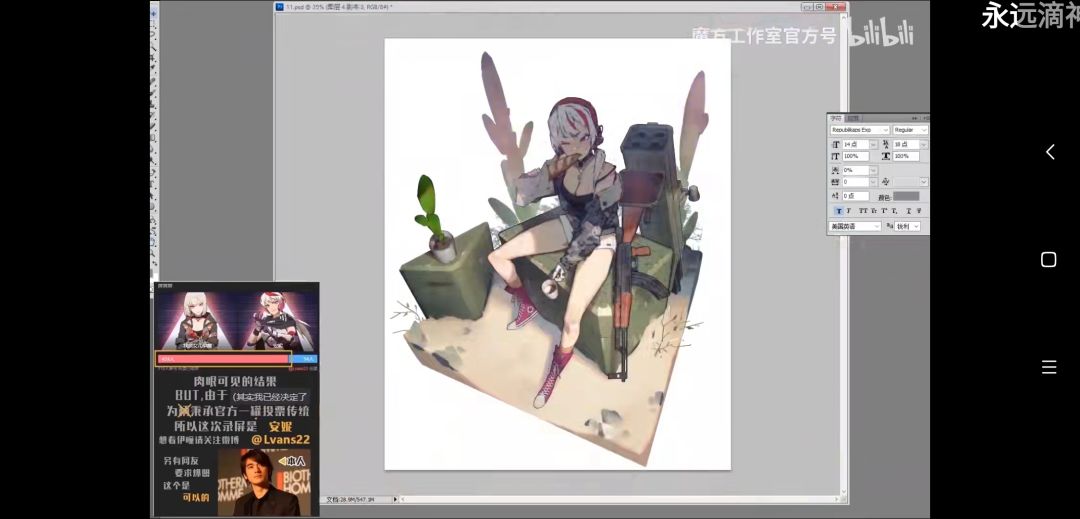Toggle Subscript text style
1080x519 pixels.
tap(895, 211)
